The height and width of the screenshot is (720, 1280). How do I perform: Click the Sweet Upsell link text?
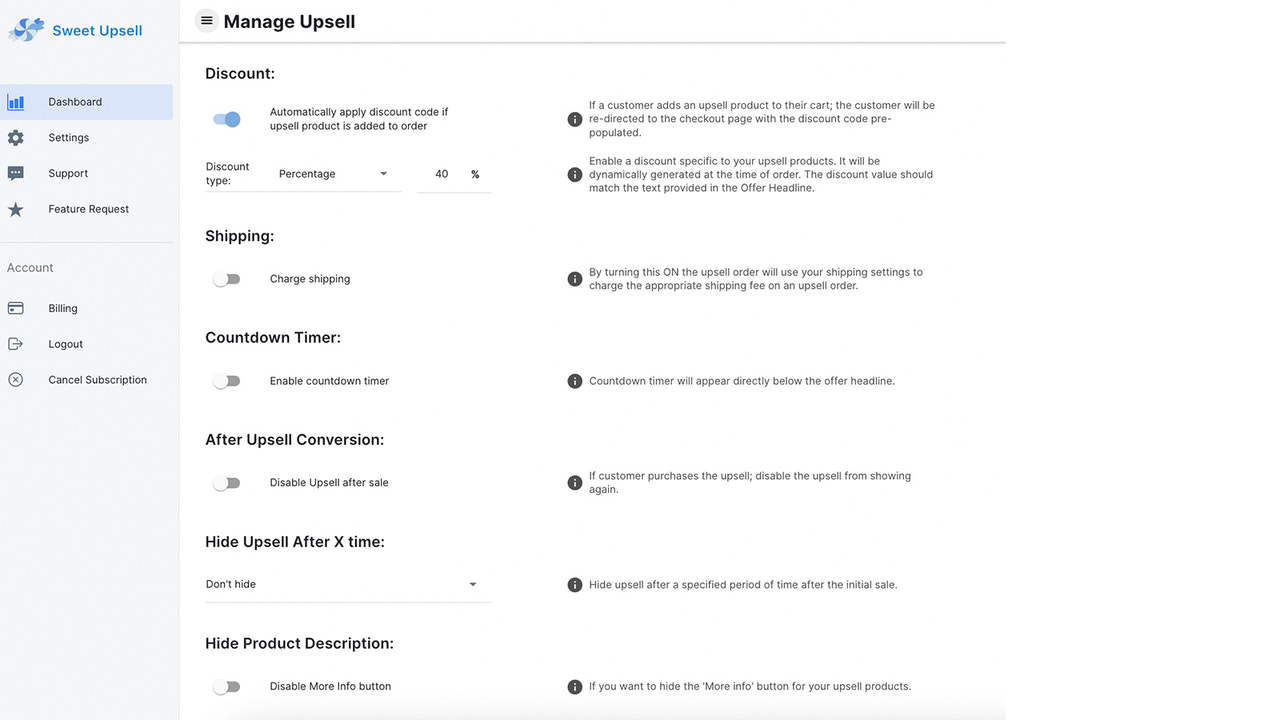(x=97, y=30)
